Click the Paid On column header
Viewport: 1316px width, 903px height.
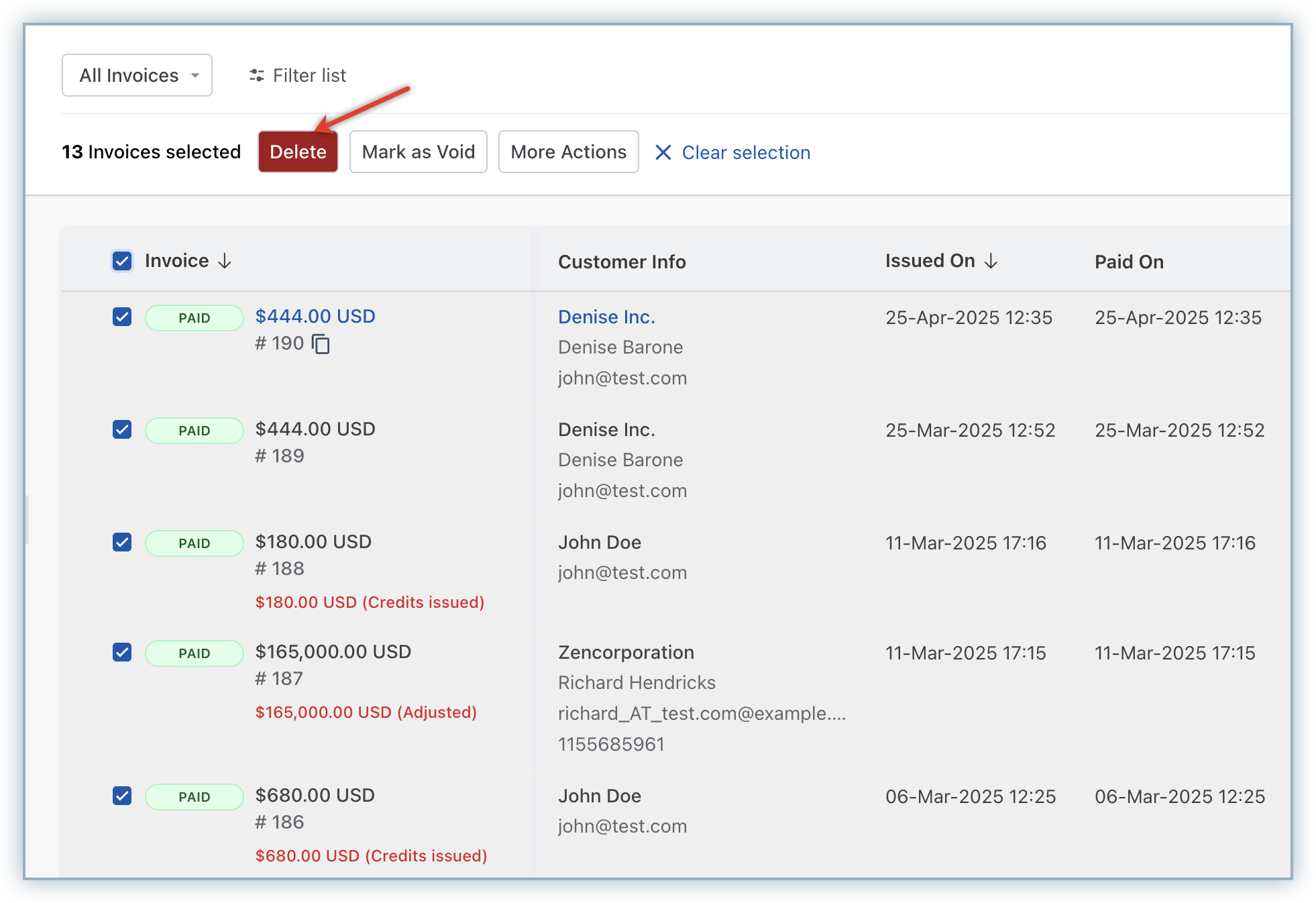(x=1129, y=262)
